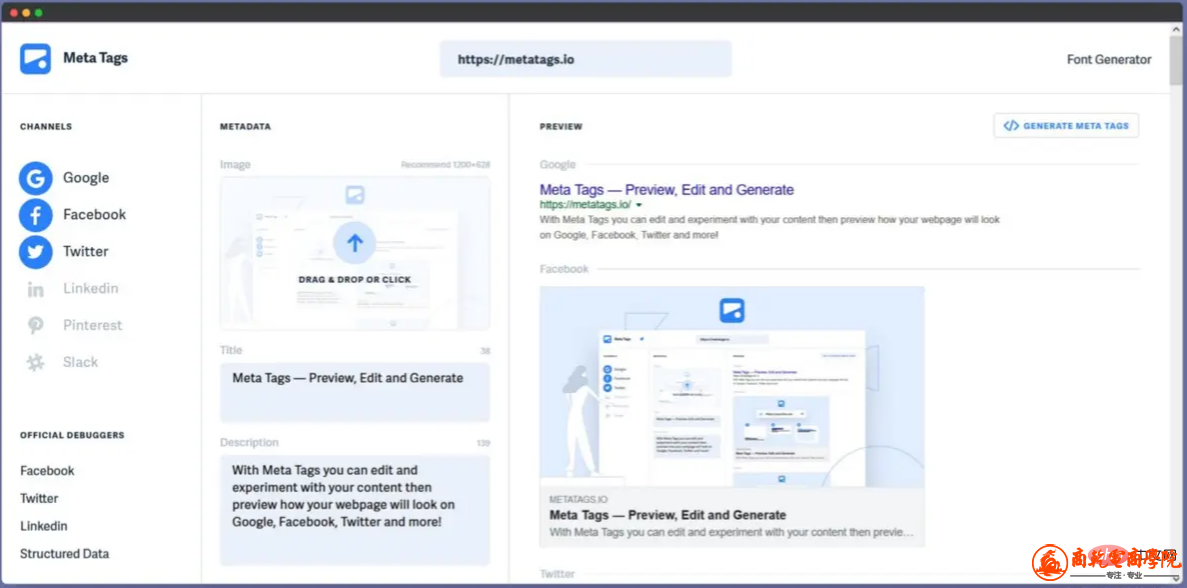Toggle the Twitter bird channel icon
Viewport: 1187px width, 588px height.
pyautogui.click(x=36, y=252)
